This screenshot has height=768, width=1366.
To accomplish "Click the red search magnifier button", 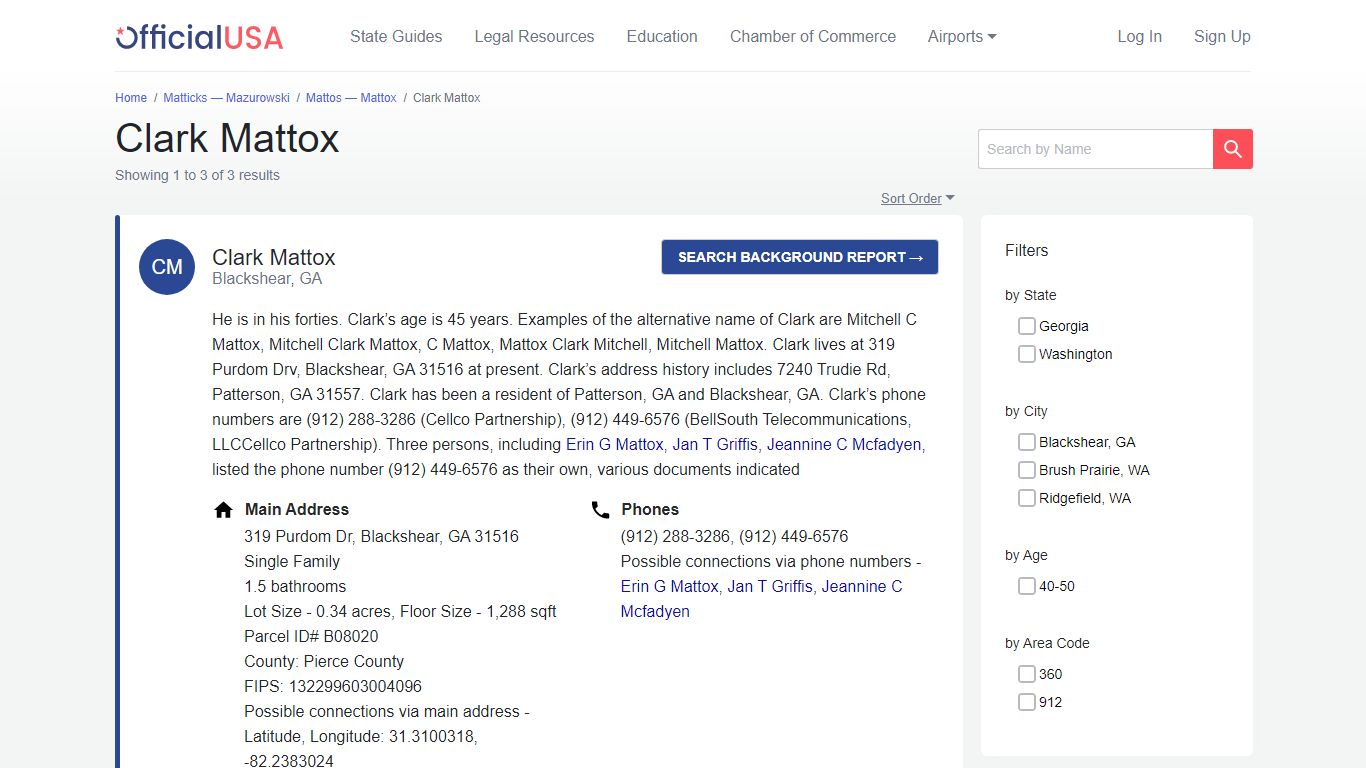I will tap(1233, 149).
